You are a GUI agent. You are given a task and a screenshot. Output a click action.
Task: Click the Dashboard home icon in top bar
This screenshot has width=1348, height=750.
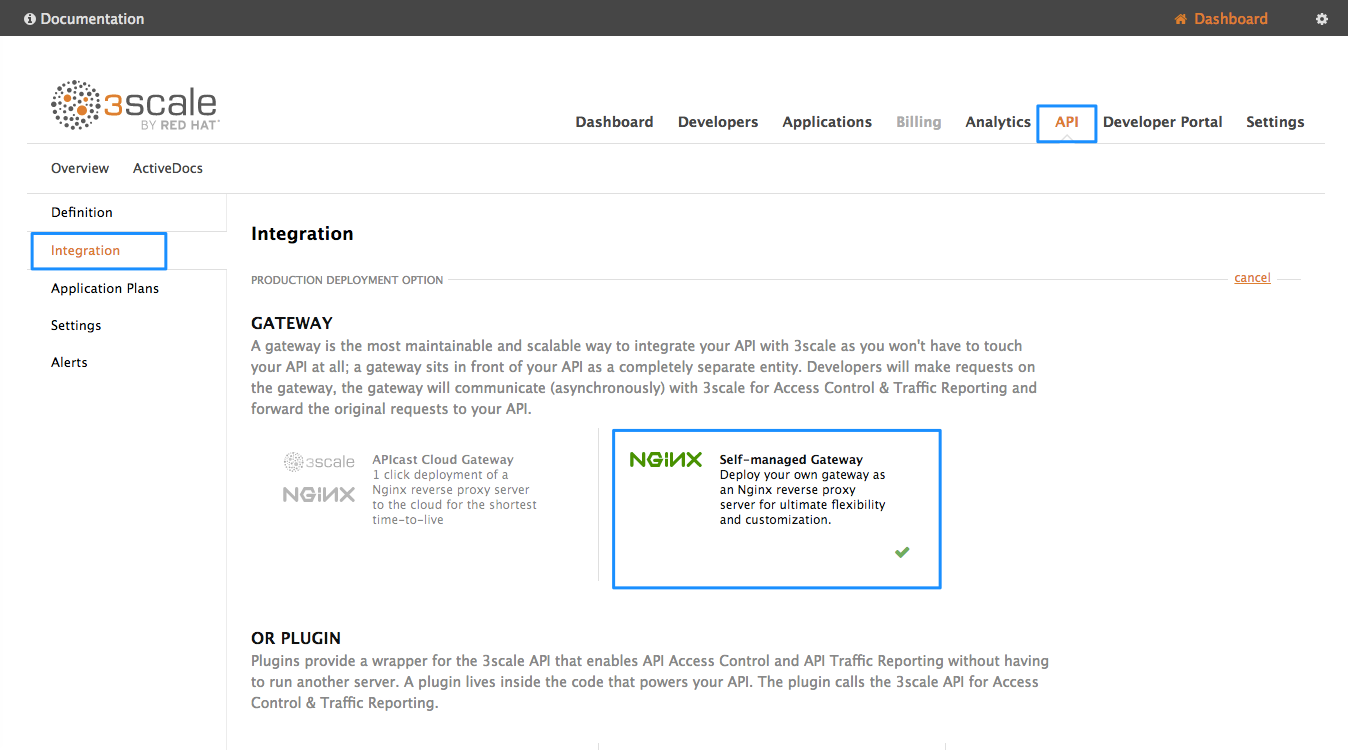click(x=1181, y=19)
